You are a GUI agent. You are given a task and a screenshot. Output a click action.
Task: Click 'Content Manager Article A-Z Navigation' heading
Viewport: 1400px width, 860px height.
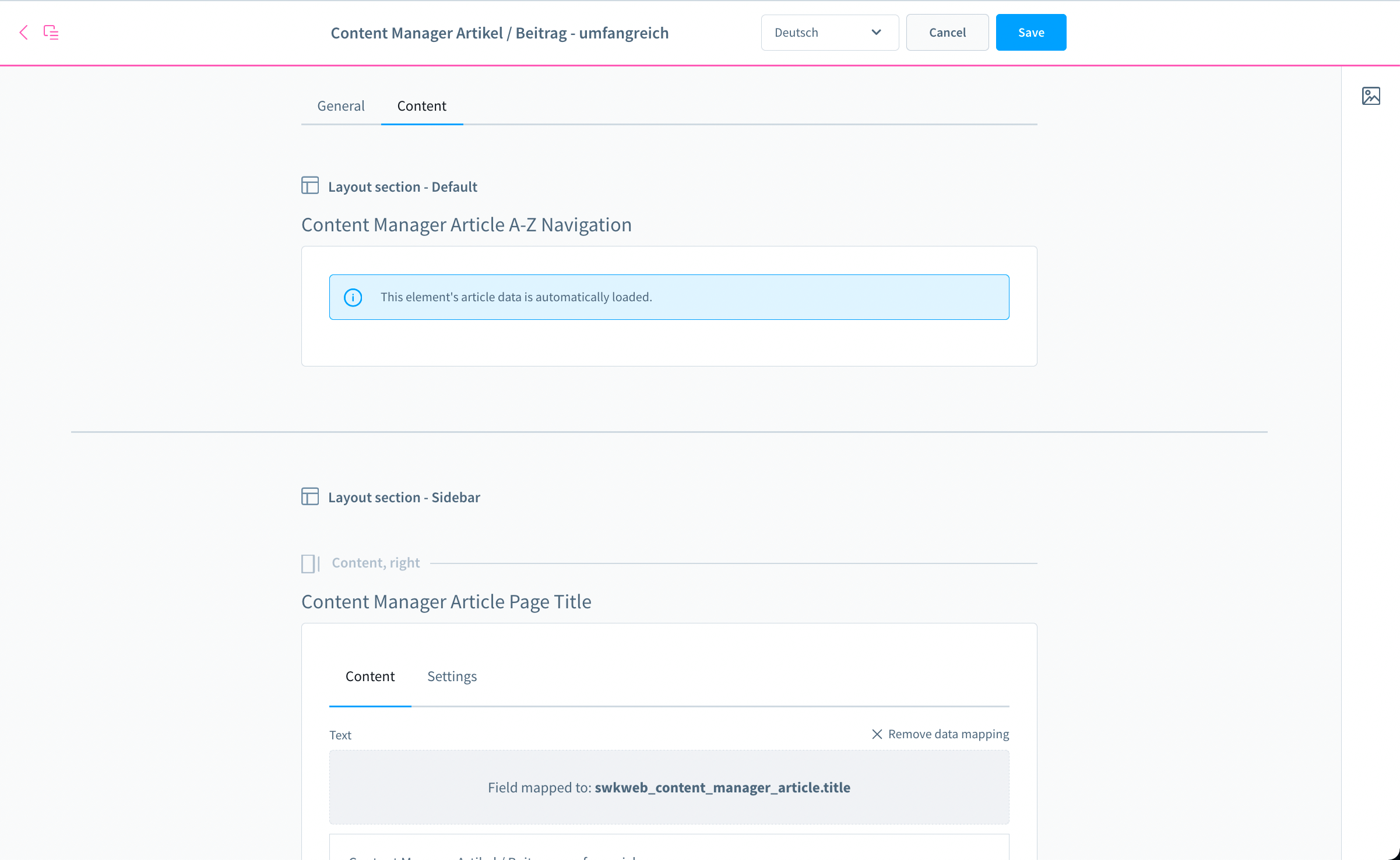point(466,225)
